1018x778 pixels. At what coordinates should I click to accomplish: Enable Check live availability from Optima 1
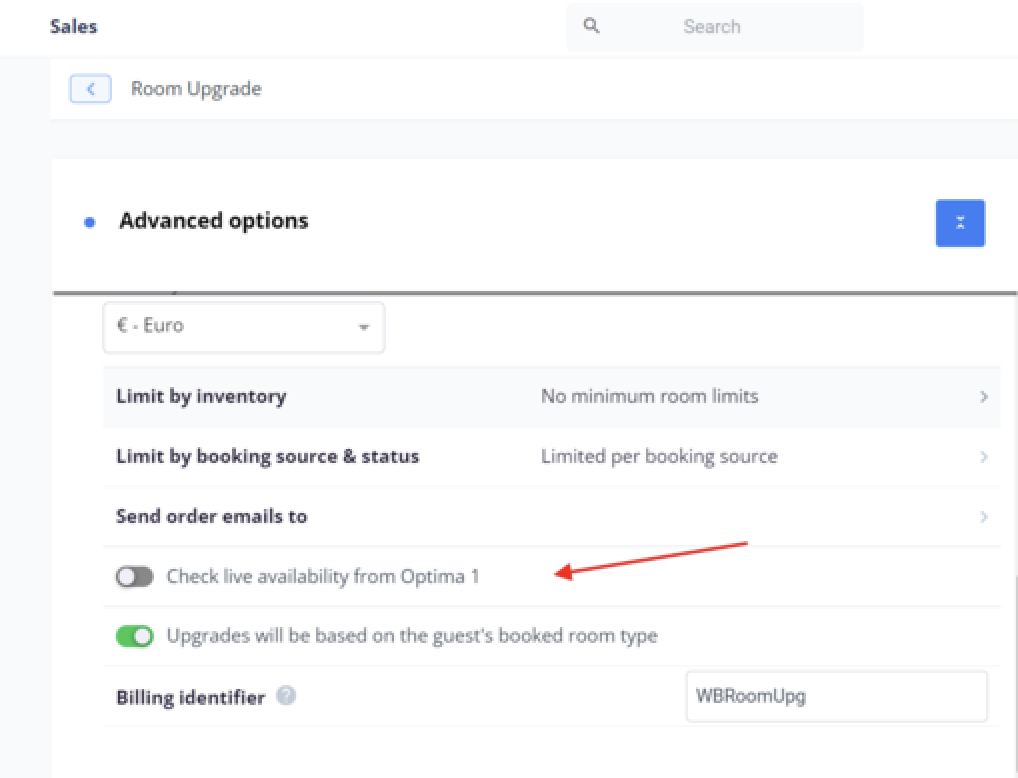135,576
